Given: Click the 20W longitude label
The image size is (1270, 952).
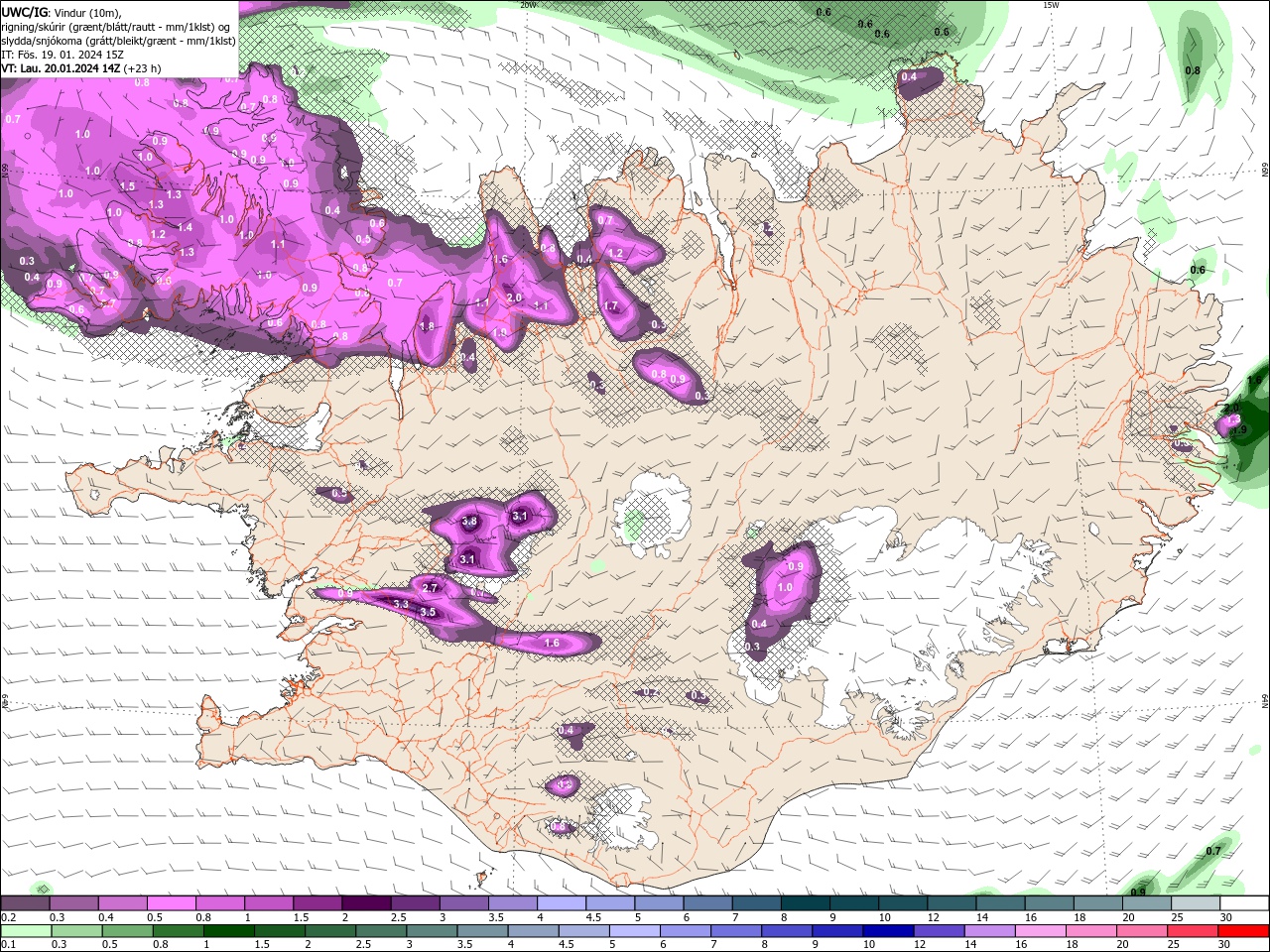Looking at the screenshot, I should (528, 5).
